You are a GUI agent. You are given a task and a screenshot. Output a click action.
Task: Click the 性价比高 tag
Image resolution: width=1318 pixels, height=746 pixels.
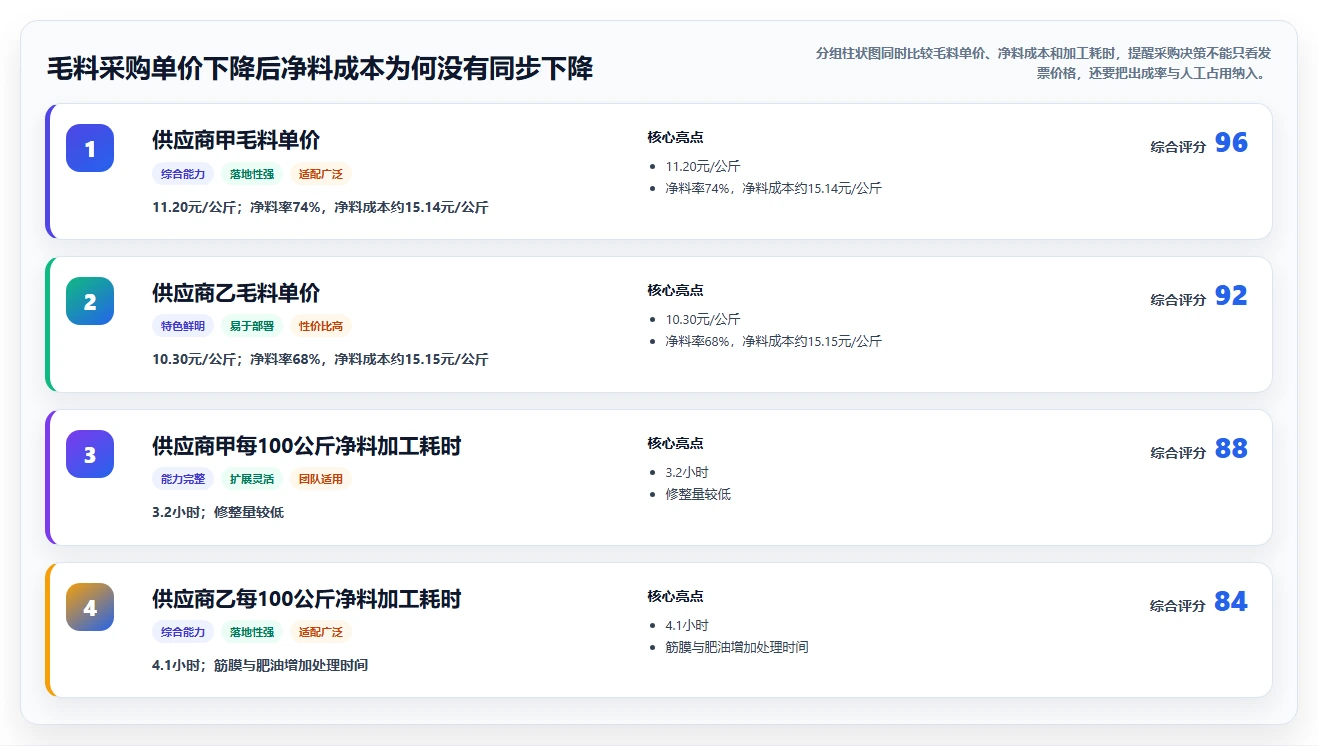(x=321, y=326)
